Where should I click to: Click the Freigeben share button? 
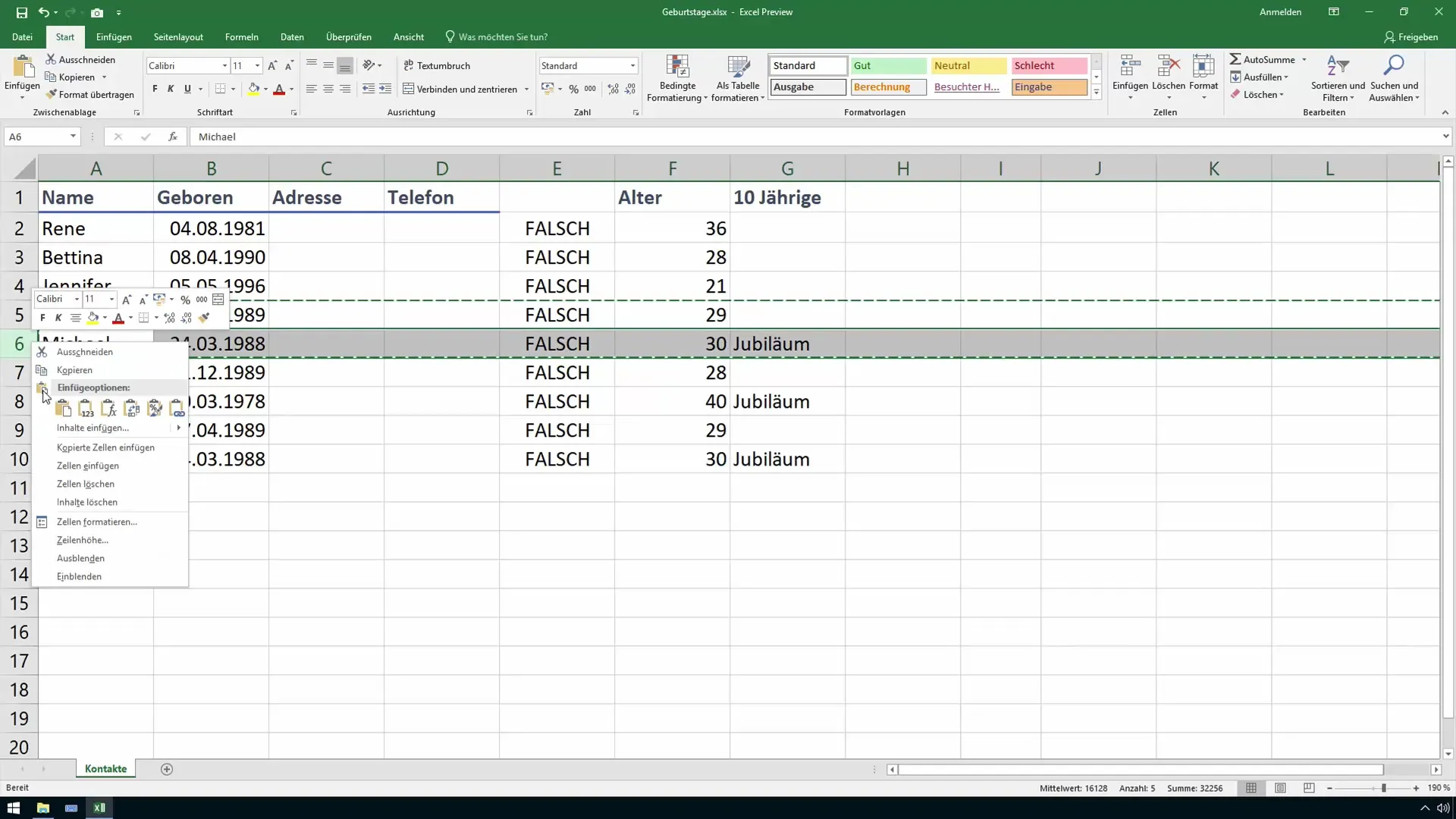coord(1411,36)
